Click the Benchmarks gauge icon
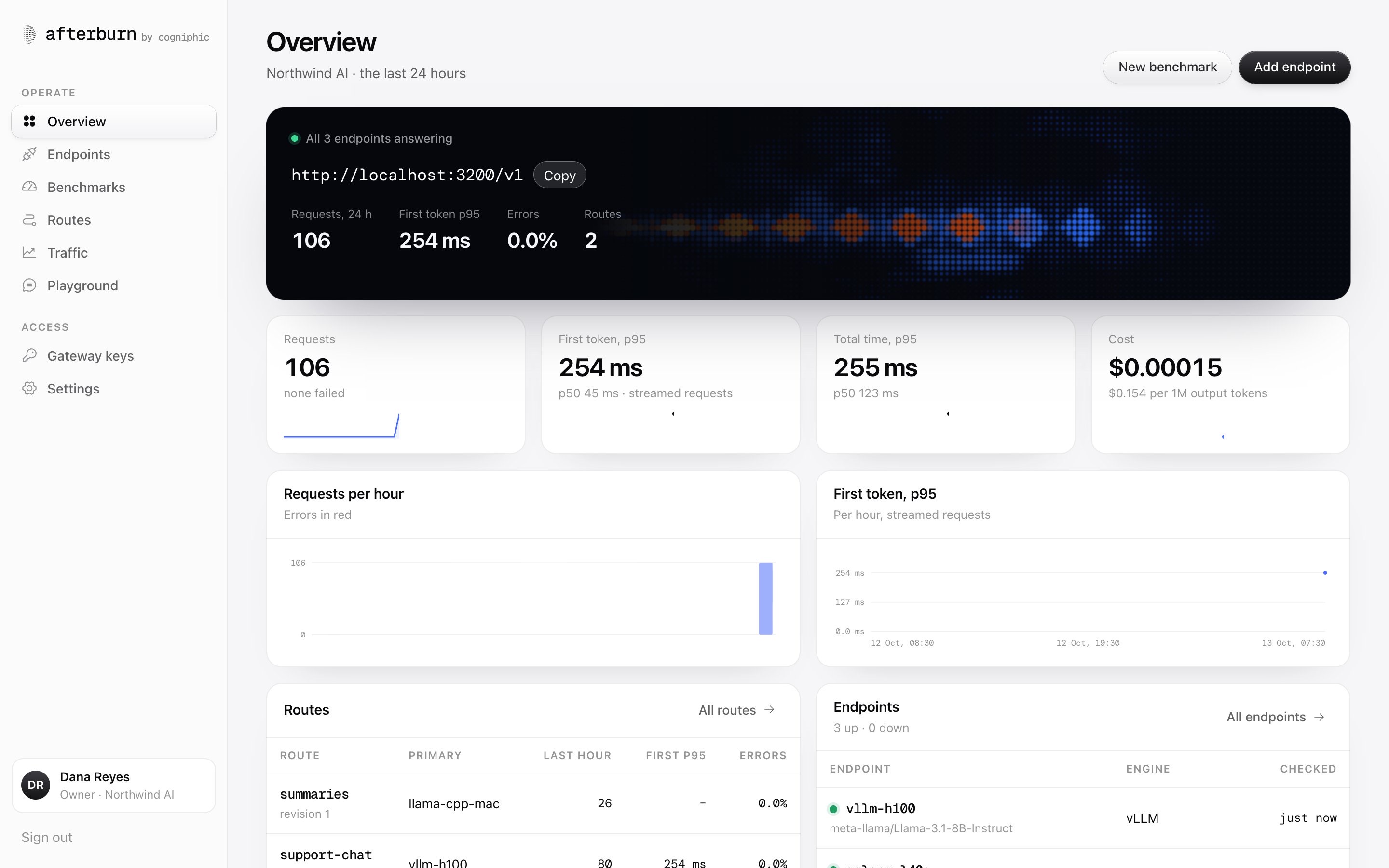1389x868 pixels. [x=29, y=187]
